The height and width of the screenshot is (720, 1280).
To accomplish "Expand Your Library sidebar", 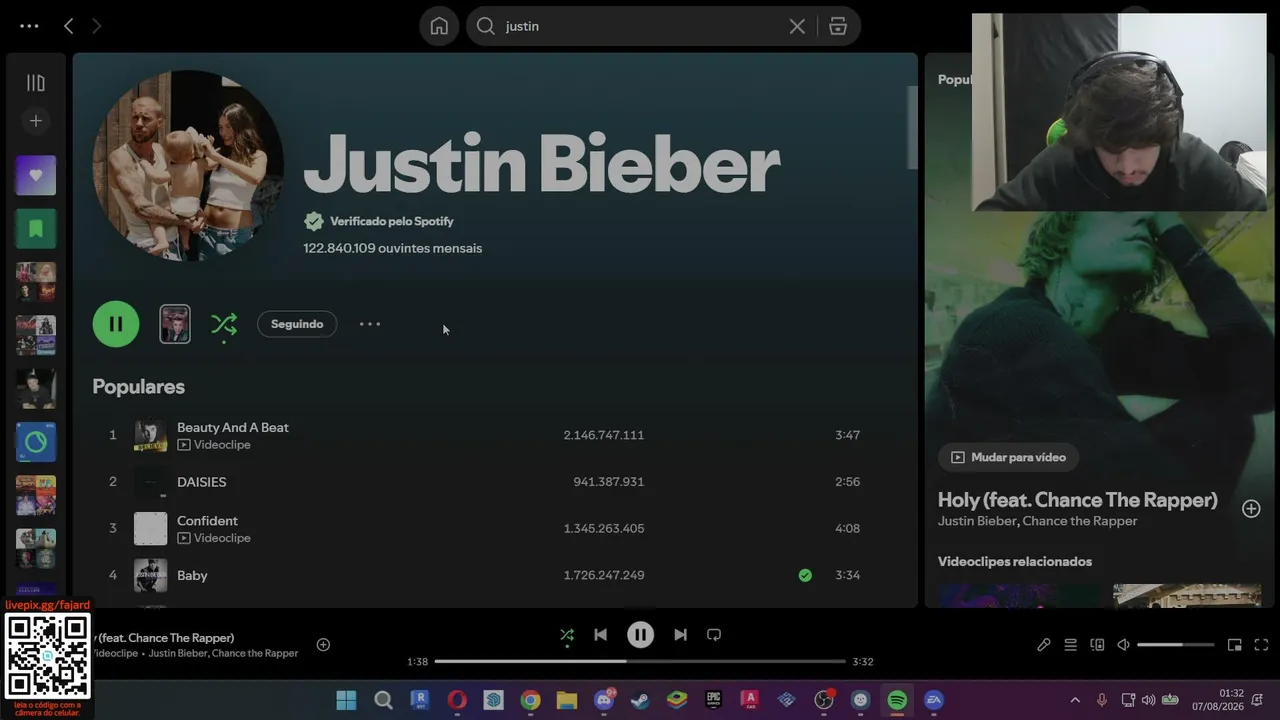I will coord(36,83).
